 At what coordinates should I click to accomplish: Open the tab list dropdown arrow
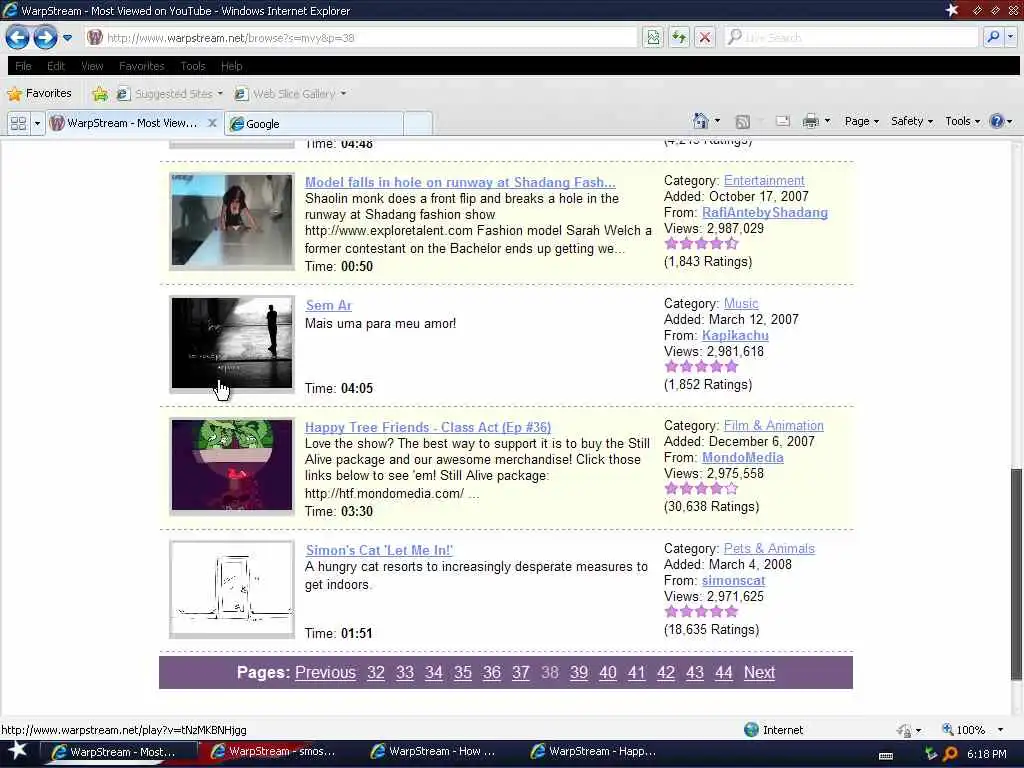tap(37, 123)
